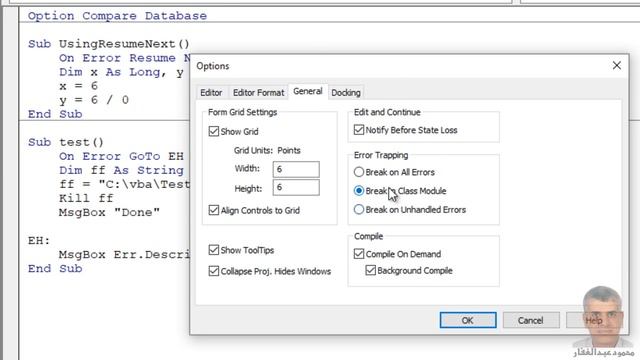Viewport: 640px width, 360px height.
Task: Open the Editor Format tab
Action: 258,93
